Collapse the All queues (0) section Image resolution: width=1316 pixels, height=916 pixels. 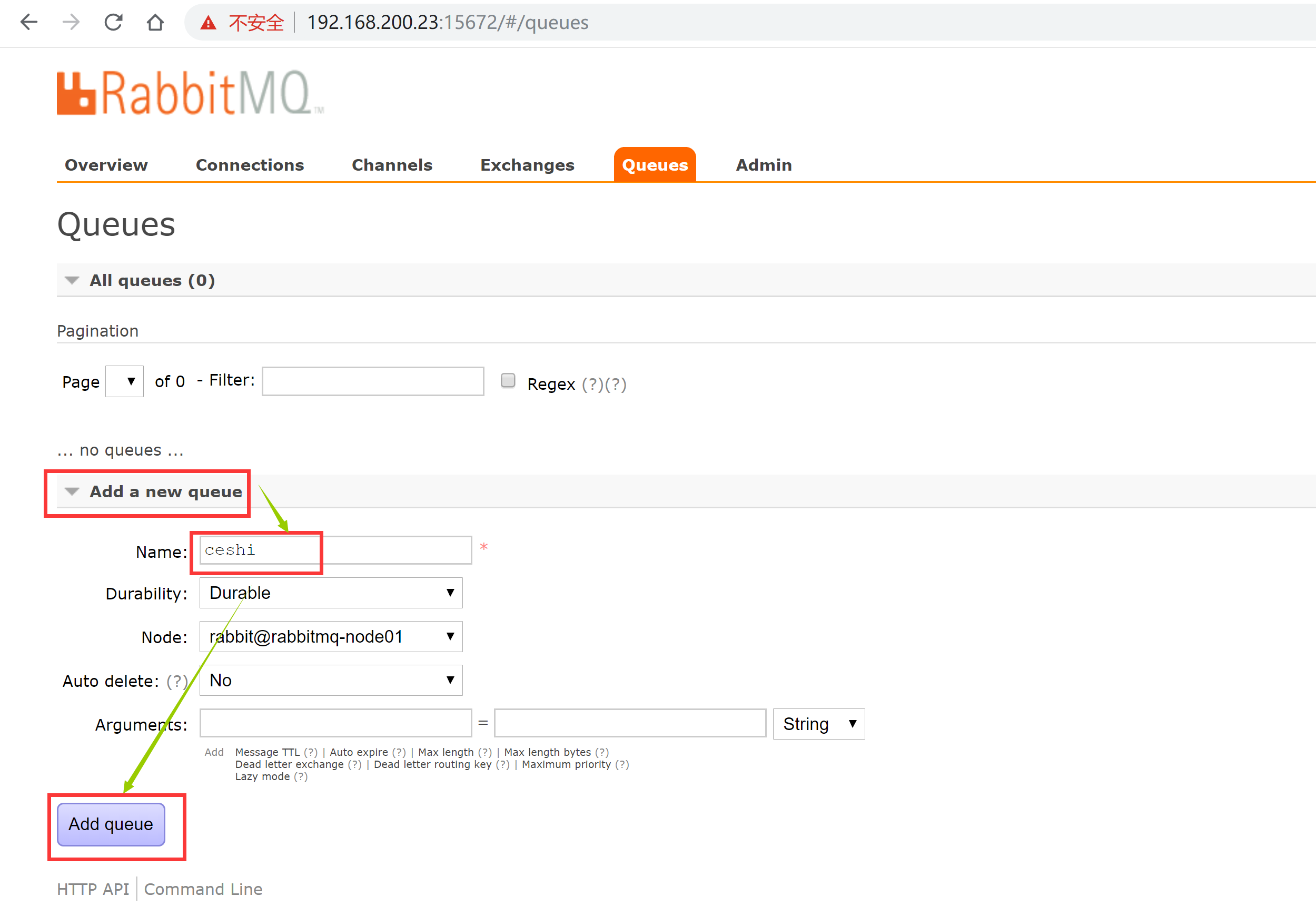[x=152, y=280]
